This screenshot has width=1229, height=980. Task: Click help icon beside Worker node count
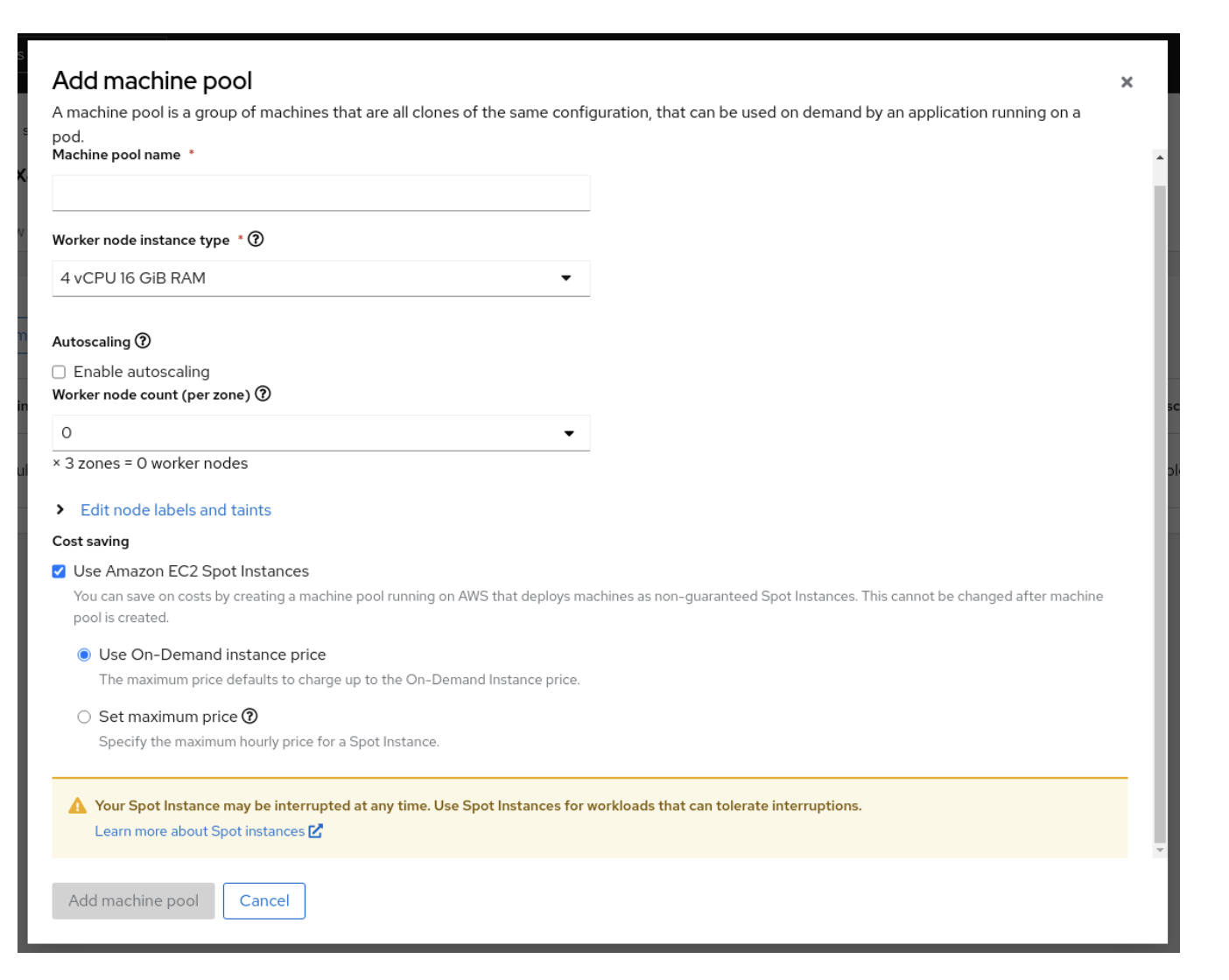click(x=263, y=394)
